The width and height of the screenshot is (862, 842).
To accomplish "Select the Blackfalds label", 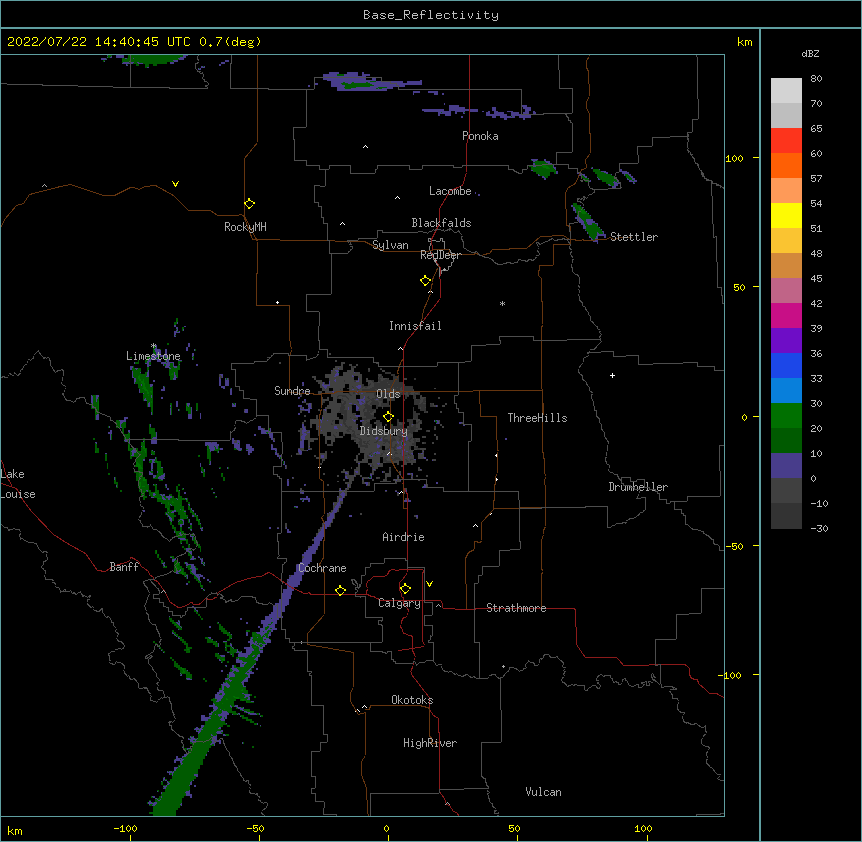I will 441,223.
